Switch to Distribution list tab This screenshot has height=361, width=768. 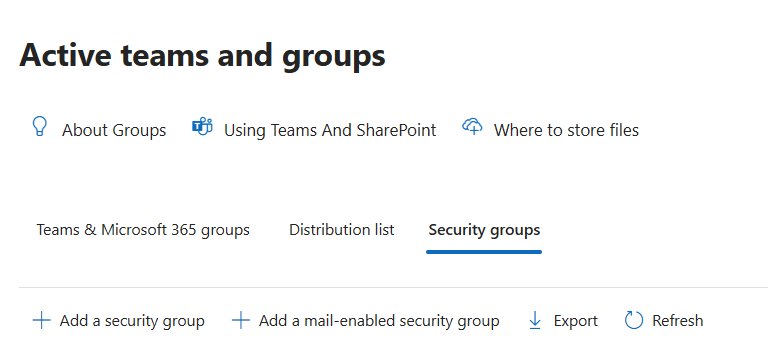[x=341, y=230]
